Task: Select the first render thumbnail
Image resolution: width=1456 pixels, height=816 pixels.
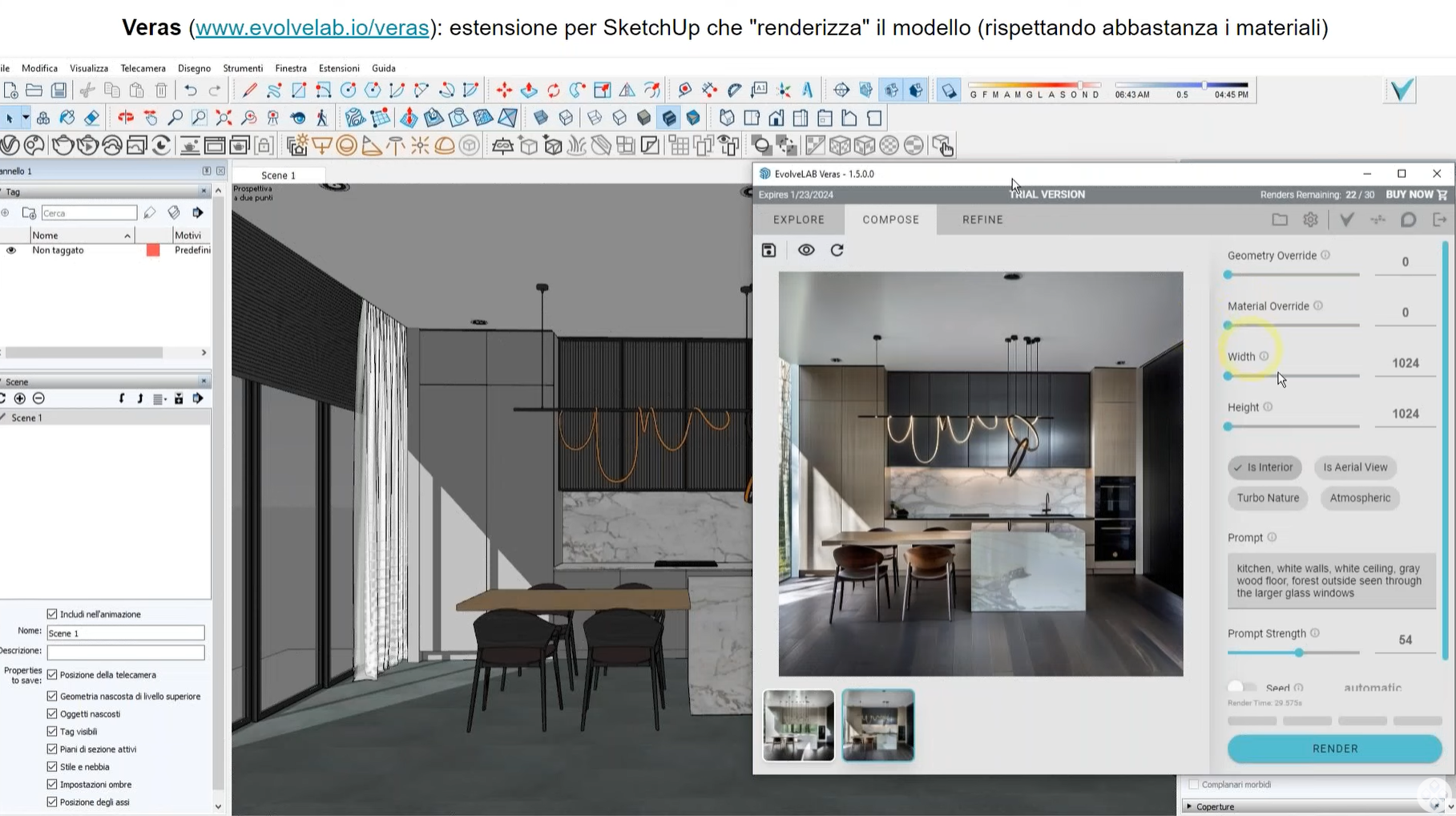Action: [x=798, y=725]
